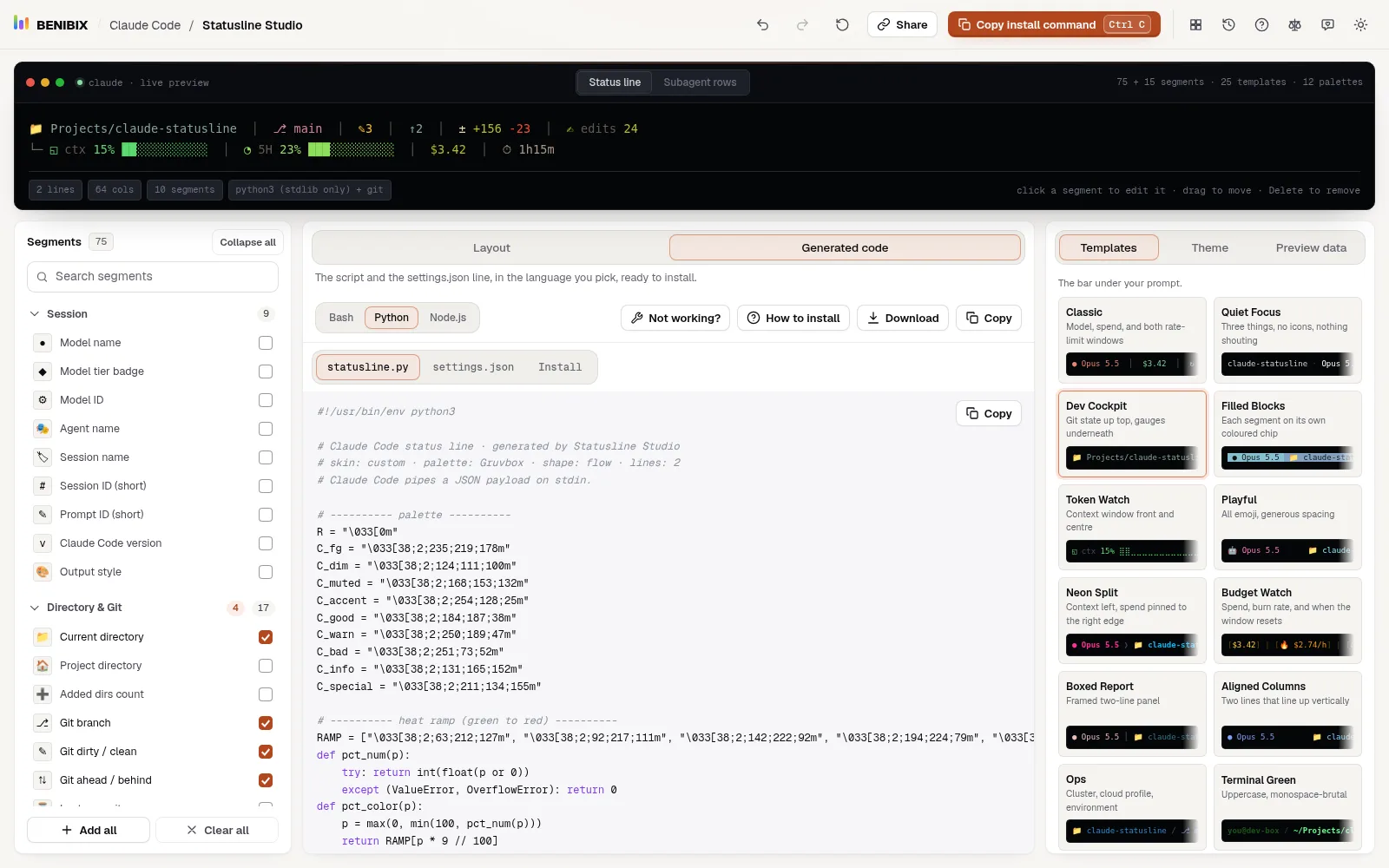Switch to the Theme tab

click(1209, 247)
